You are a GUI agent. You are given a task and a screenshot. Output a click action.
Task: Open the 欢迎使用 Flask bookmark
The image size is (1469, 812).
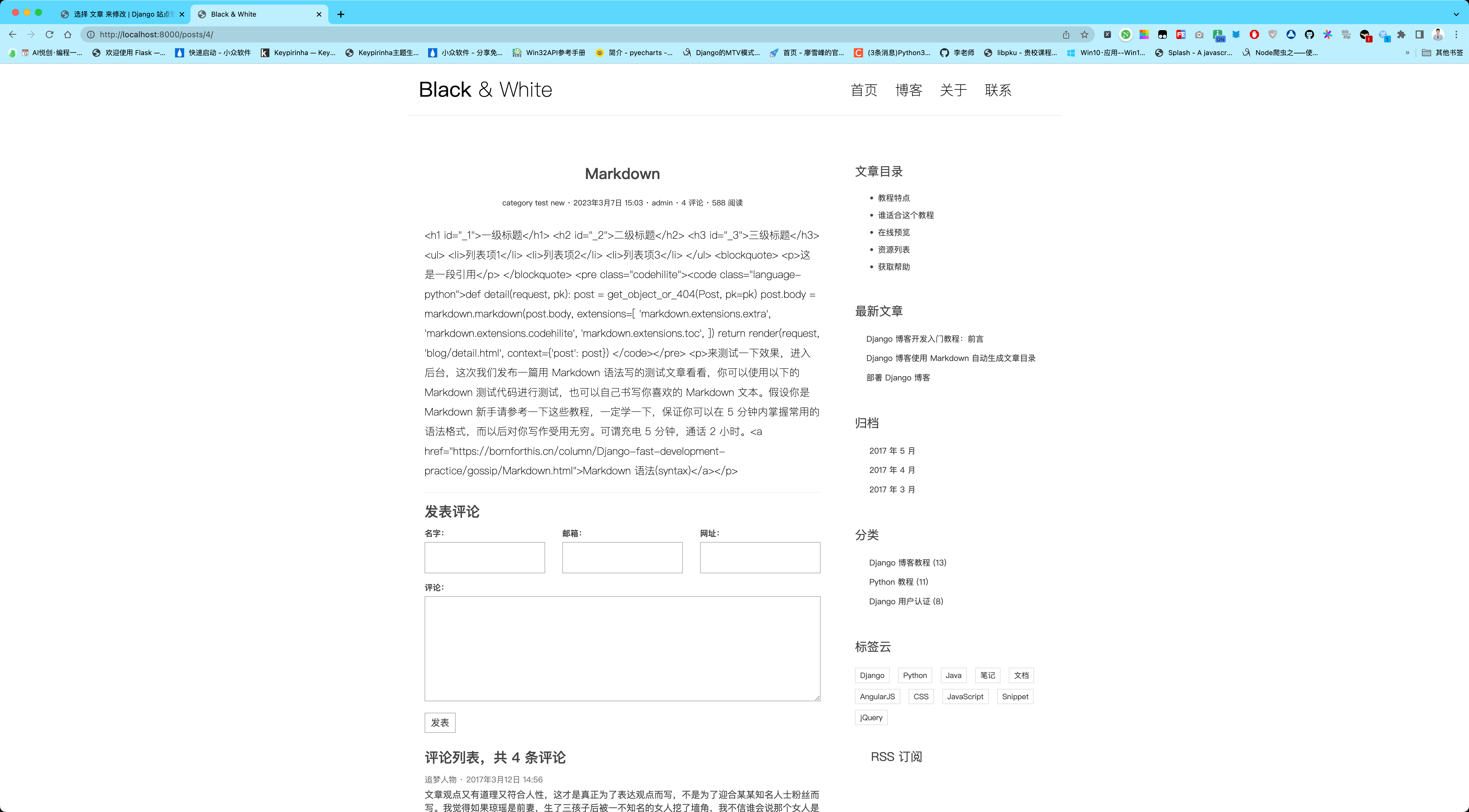[129, 53]
